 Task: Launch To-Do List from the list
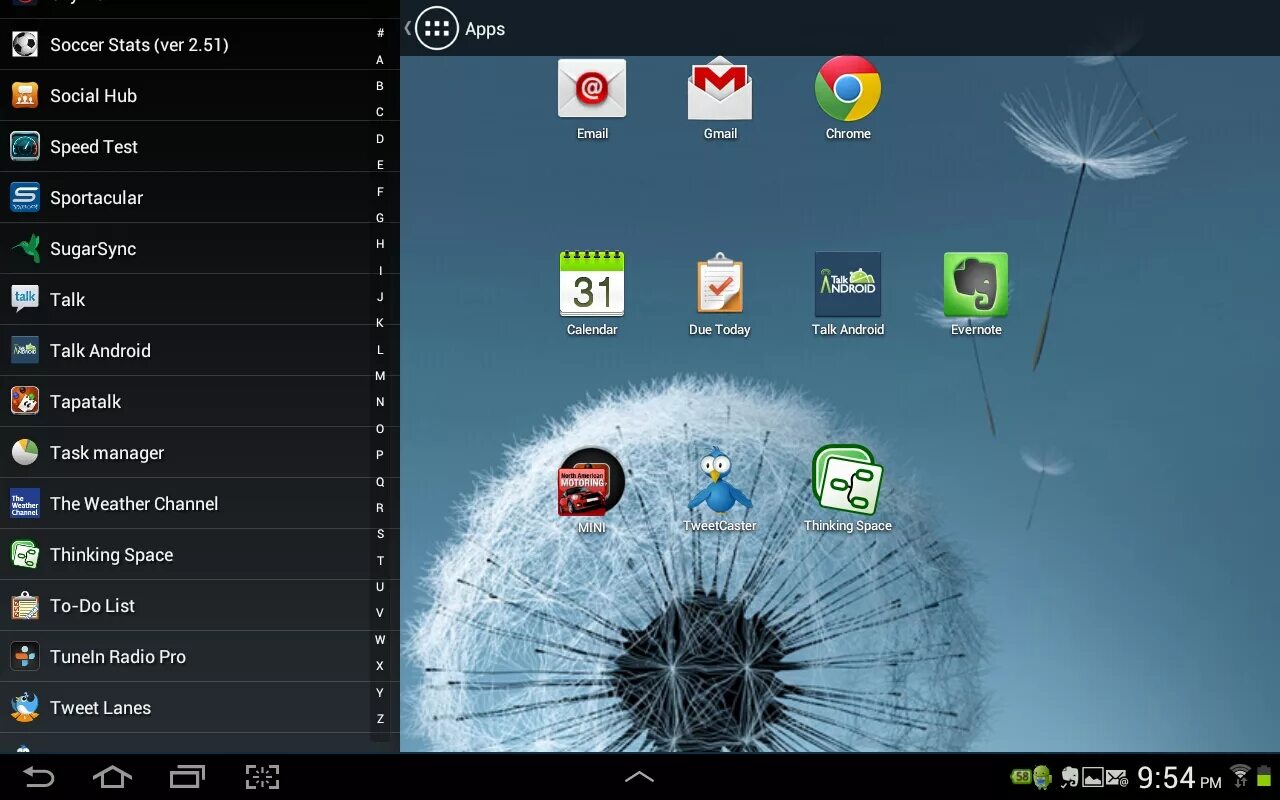tap(185, 606)
